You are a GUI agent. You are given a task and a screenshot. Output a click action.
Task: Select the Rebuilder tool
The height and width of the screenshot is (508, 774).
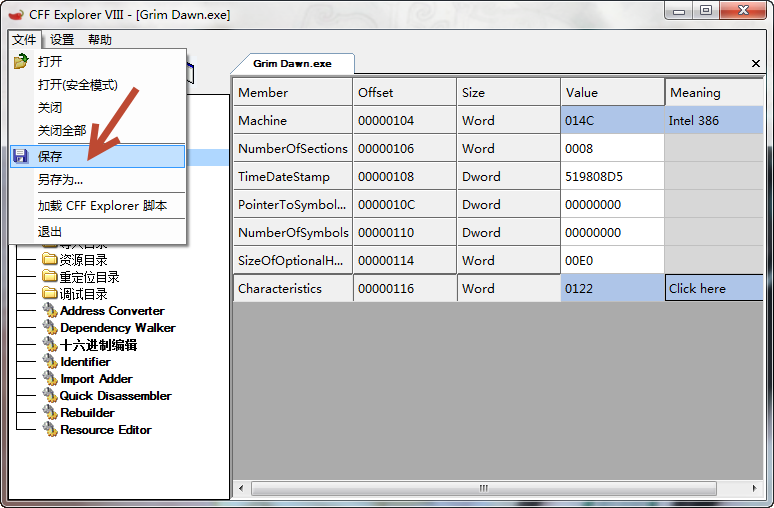pyautogui.click(x=87, y=413)
